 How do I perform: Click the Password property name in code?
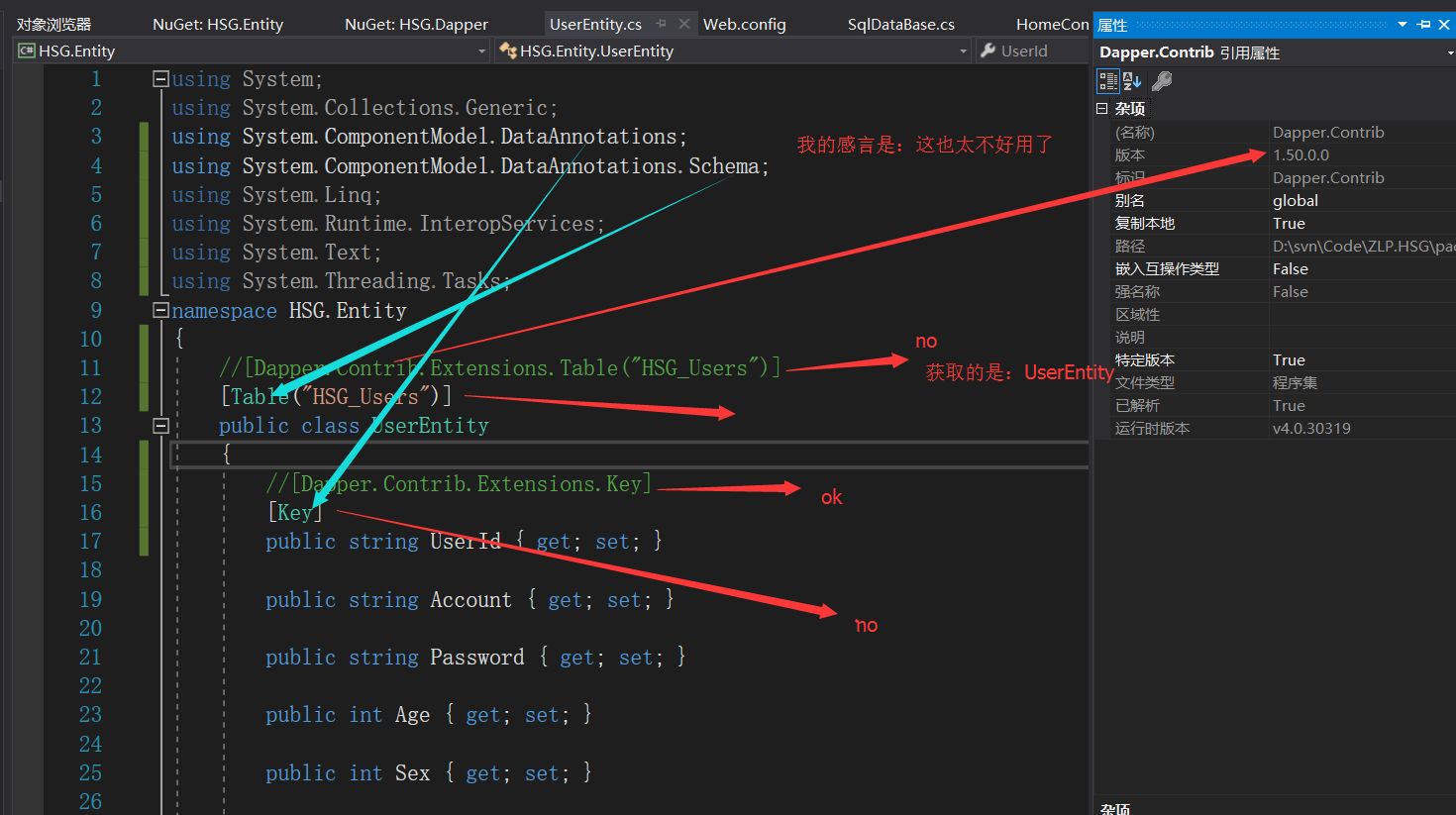[476, 658]
